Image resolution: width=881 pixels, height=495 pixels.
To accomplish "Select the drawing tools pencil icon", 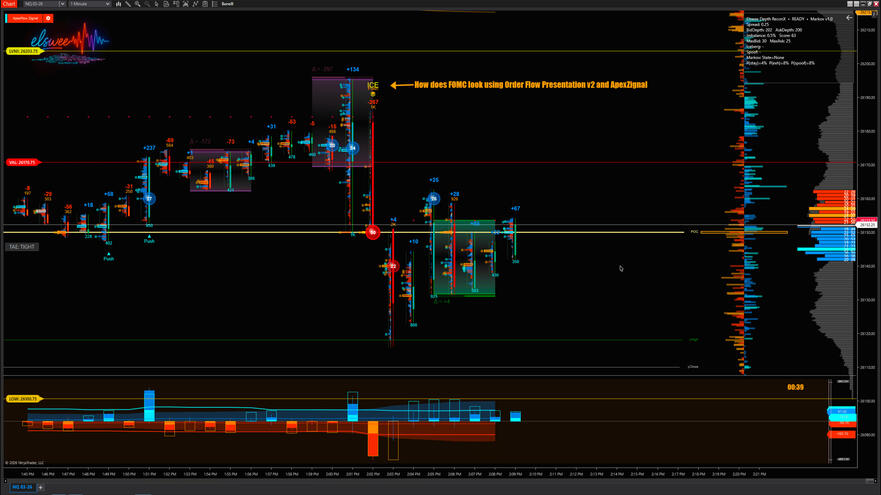I will pos(129,4).
